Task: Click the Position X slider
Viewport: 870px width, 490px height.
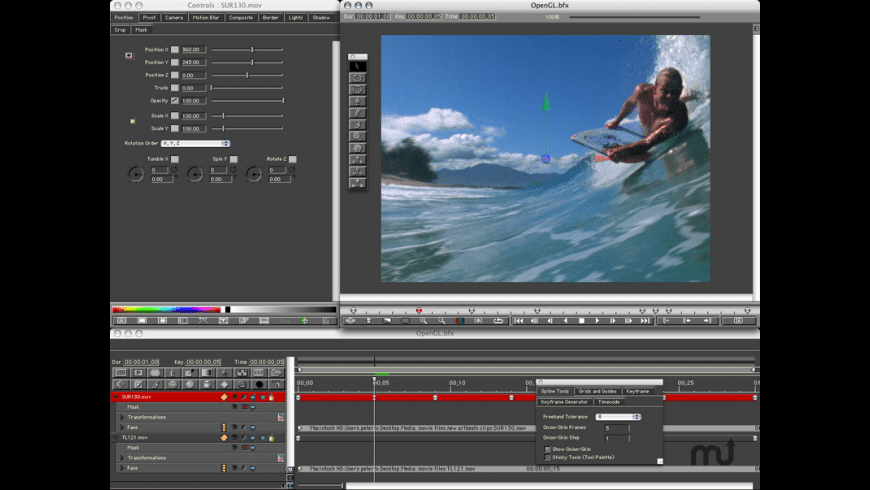Action: click(247, 49)
